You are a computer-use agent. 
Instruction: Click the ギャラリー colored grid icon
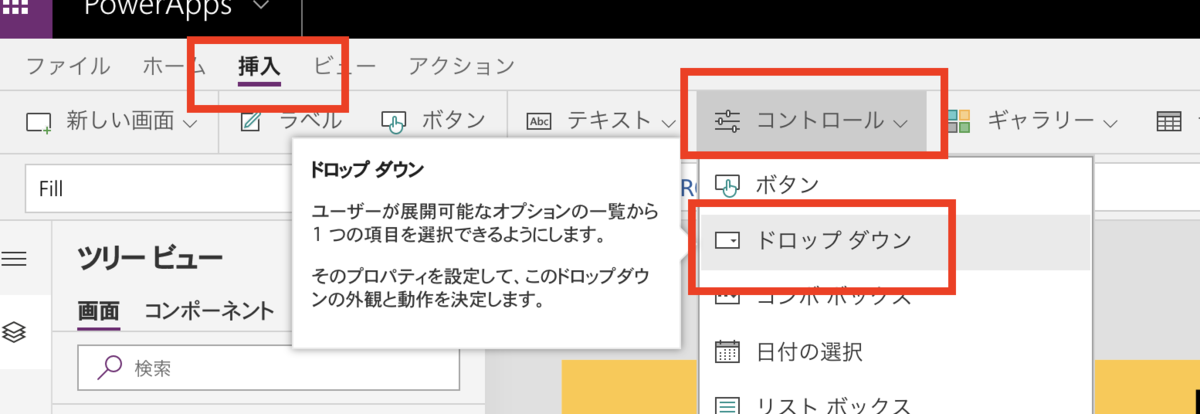957,121
